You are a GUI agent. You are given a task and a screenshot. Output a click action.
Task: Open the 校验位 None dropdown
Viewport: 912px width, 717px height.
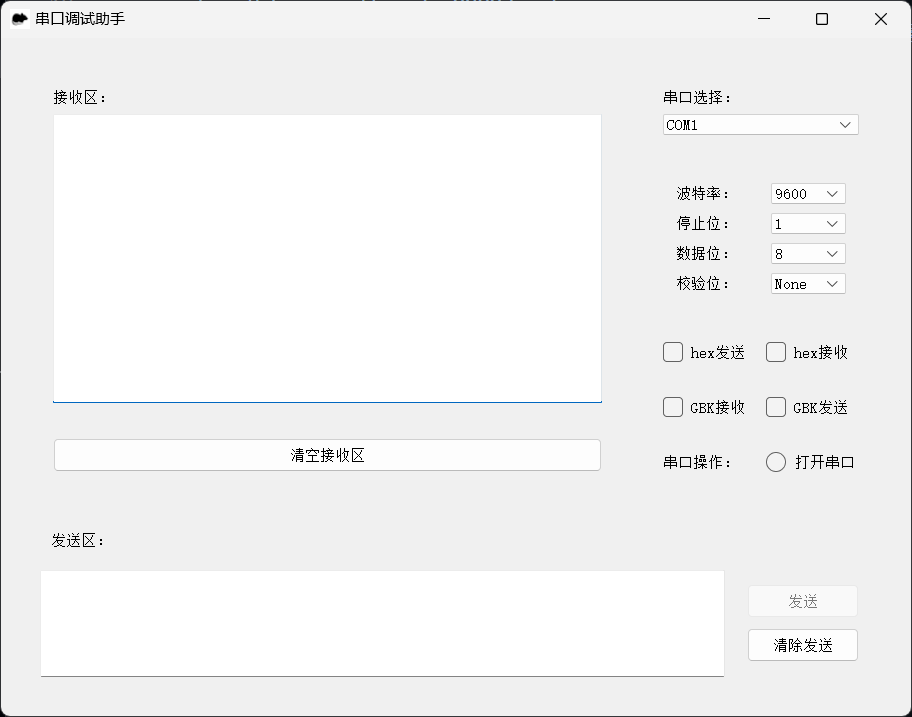(808, 284)
